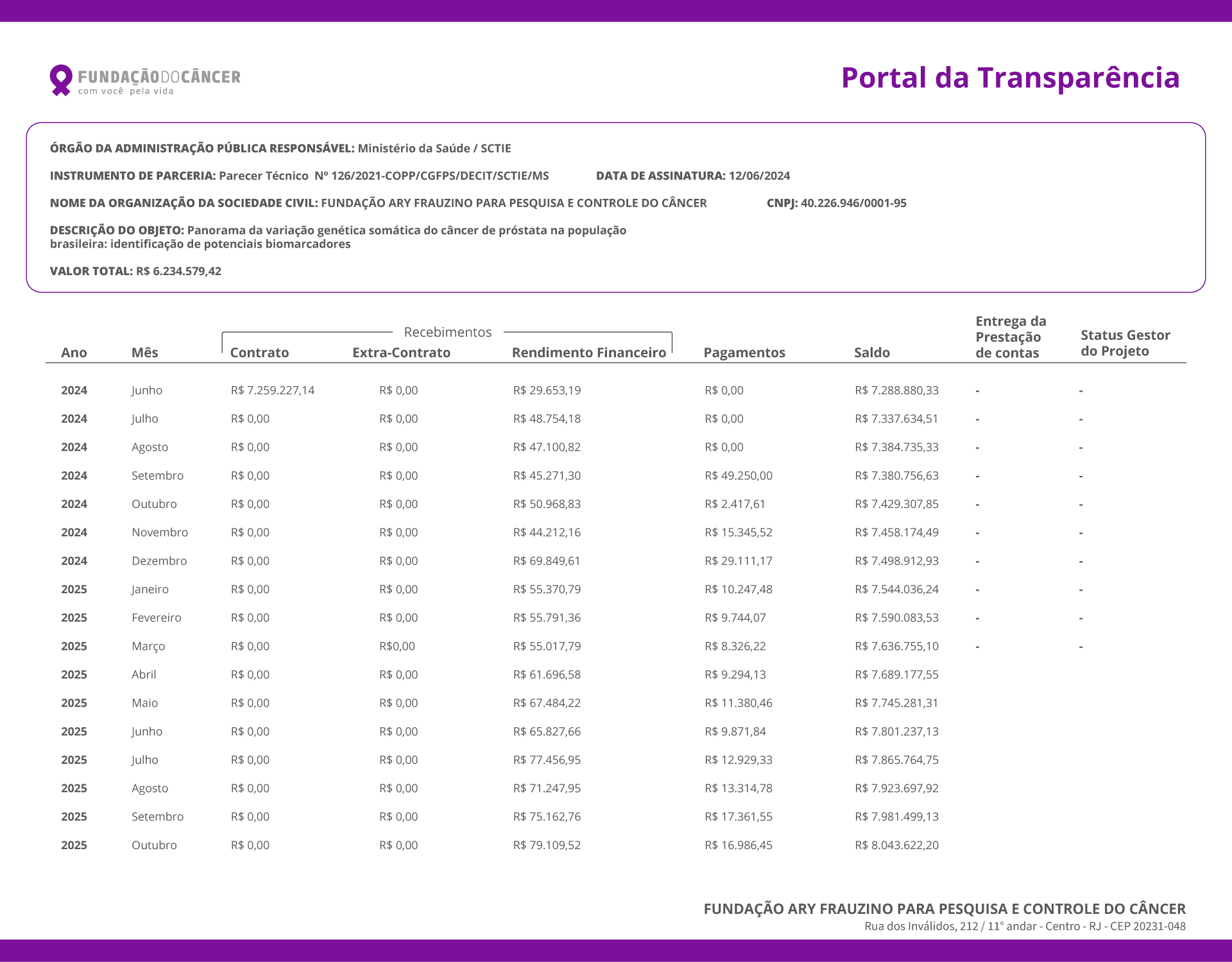Screen dimensions: 1232x962
Task: Click the Março row in the table
Action: [x=148, y=646]
